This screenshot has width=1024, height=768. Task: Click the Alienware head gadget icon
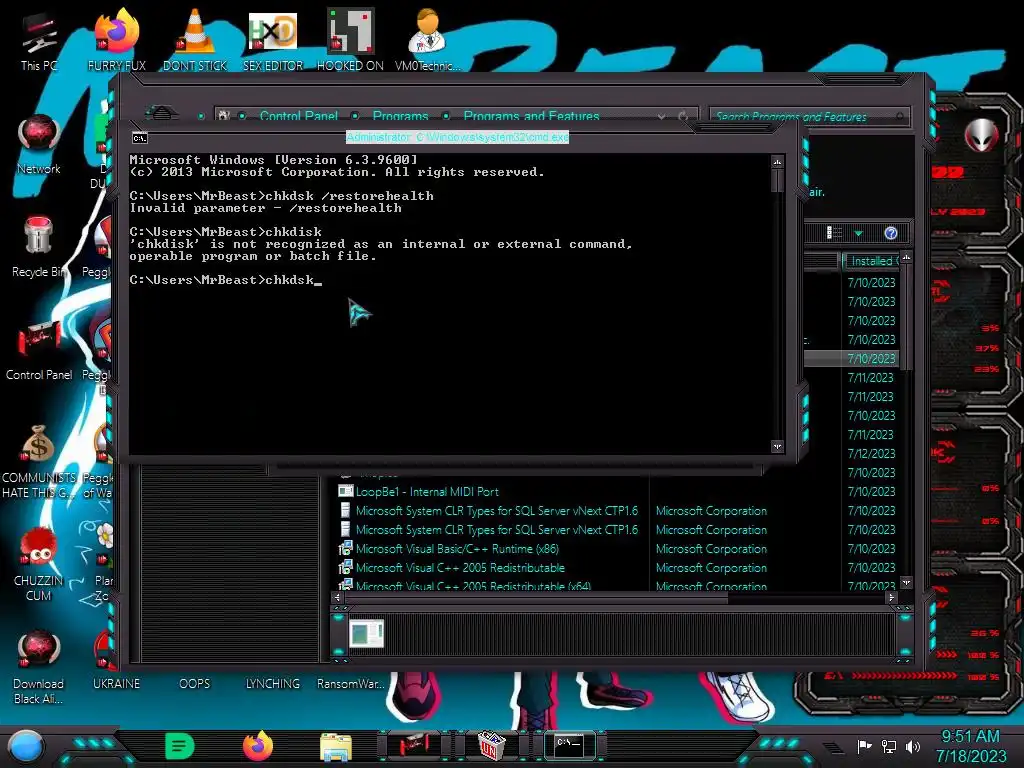(981, 135)
